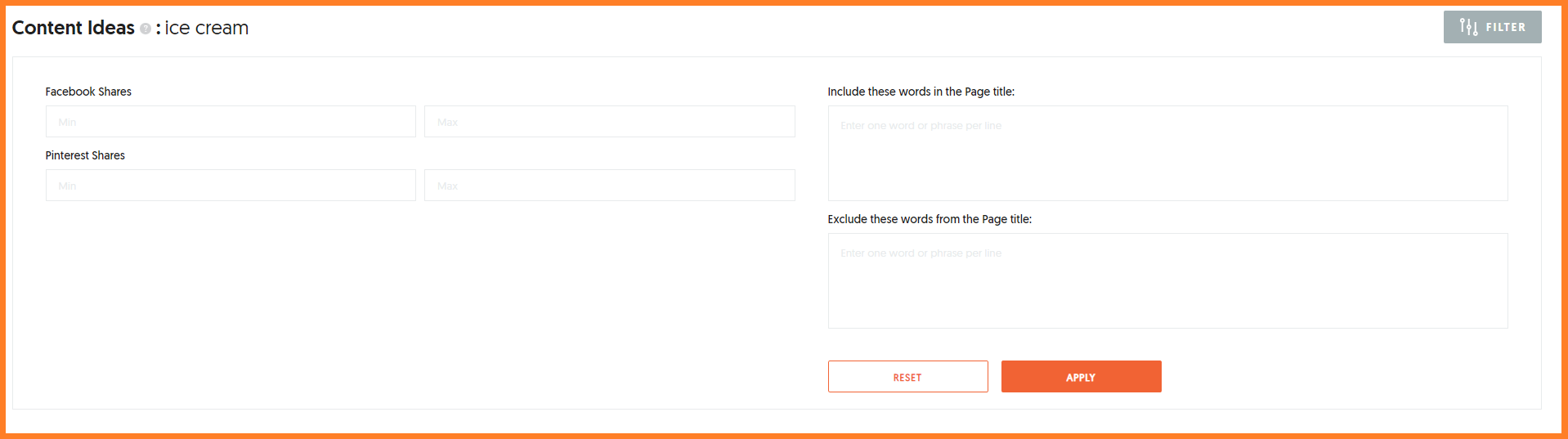Click the help question-mark icon beside Content Ideas
The width and height of the screenshot is (1568, 439).
146,29
